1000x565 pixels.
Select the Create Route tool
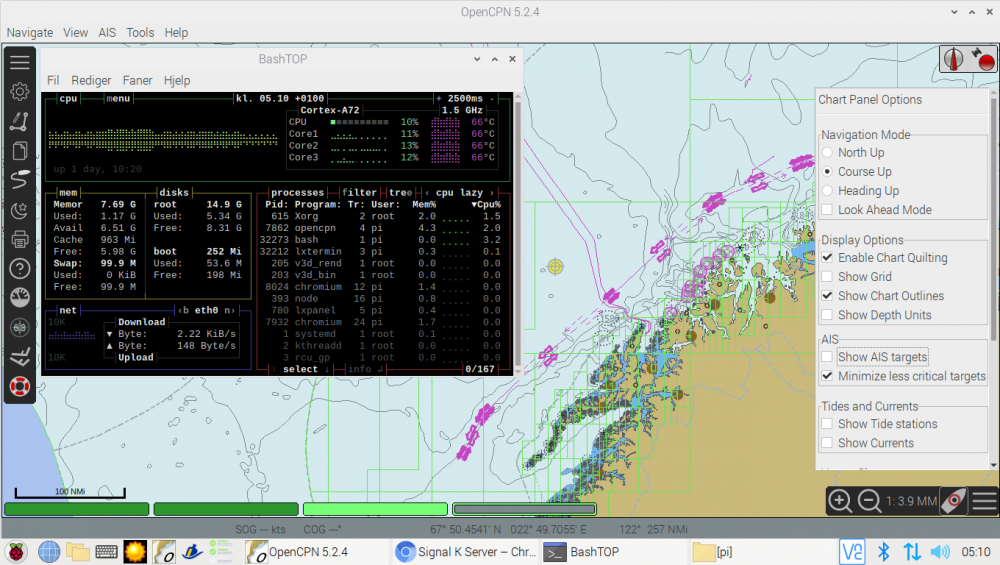[x=20, y=121]
